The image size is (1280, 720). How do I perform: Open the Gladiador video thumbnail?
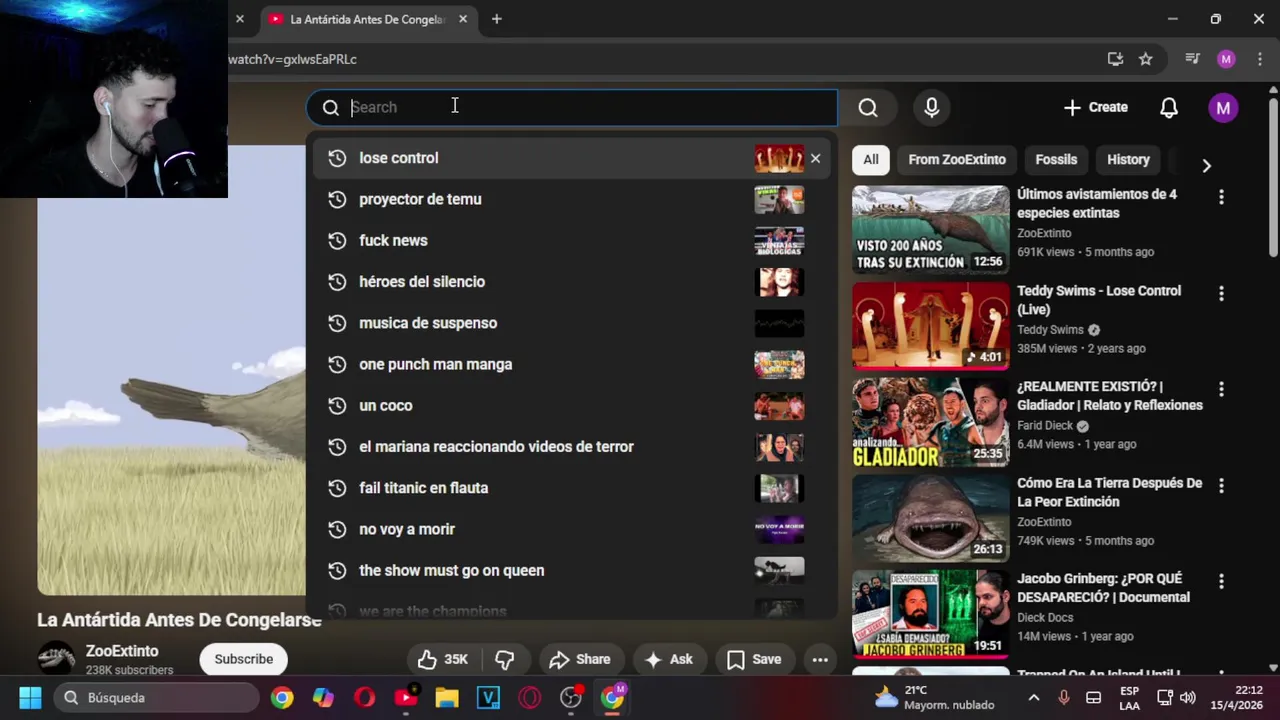pos(931,422)
